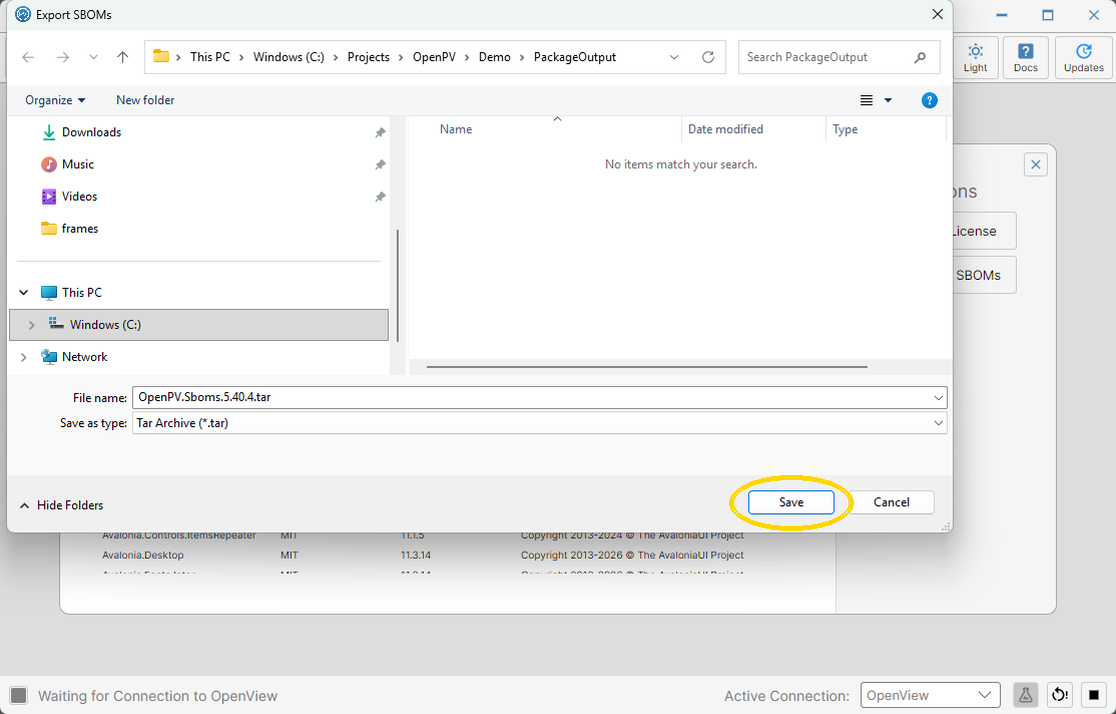
Task: Click the SBOMs button in background panel
Action: coord(984,275)
